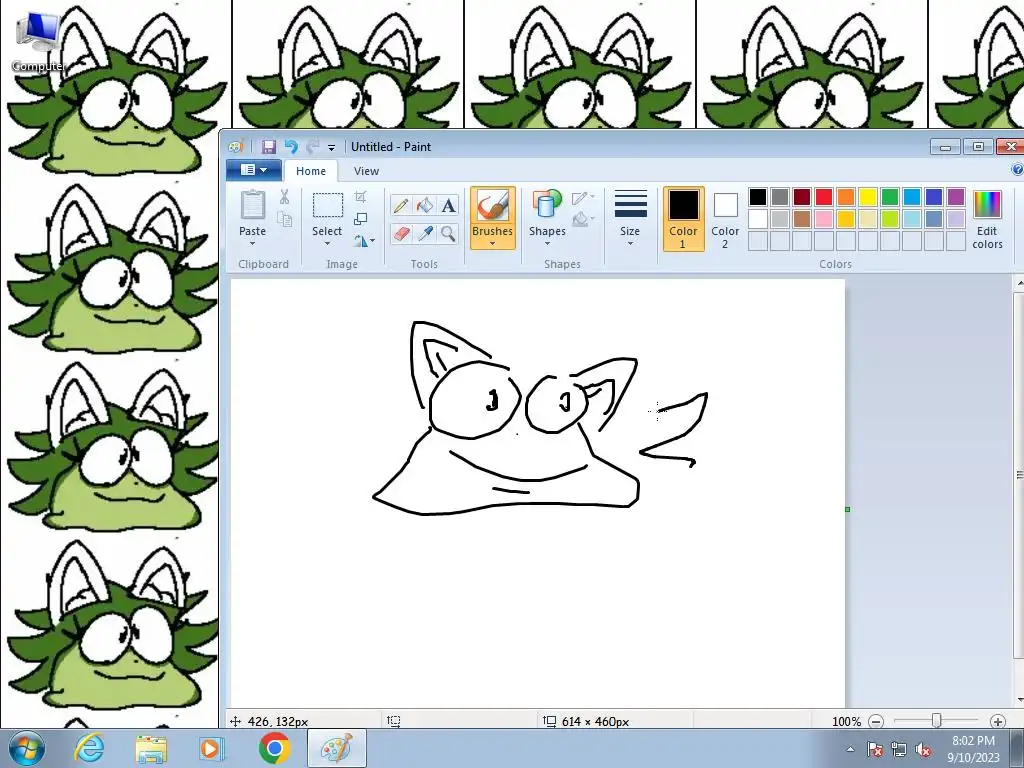Activate Color 1 foreground selector
Image resolution: width=1024 pixels, height=768 pixels.
(x=683, y=219)
